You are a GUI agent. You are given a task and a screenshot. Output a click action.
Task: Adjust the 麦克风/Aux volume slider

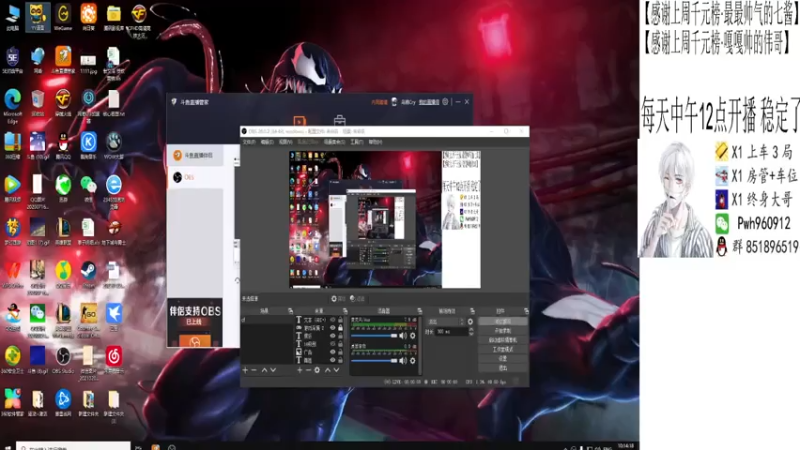pyautogui.click(x=374, y=336)
